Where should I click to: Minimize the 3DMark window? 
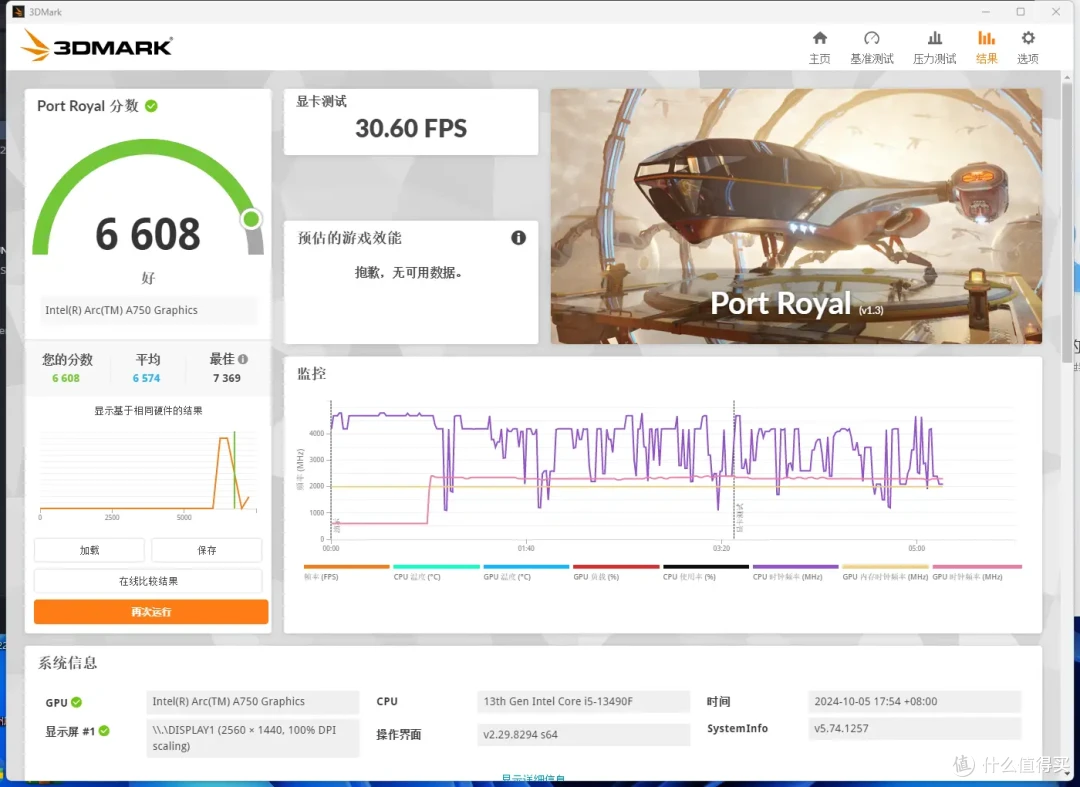tap(986, 12)
